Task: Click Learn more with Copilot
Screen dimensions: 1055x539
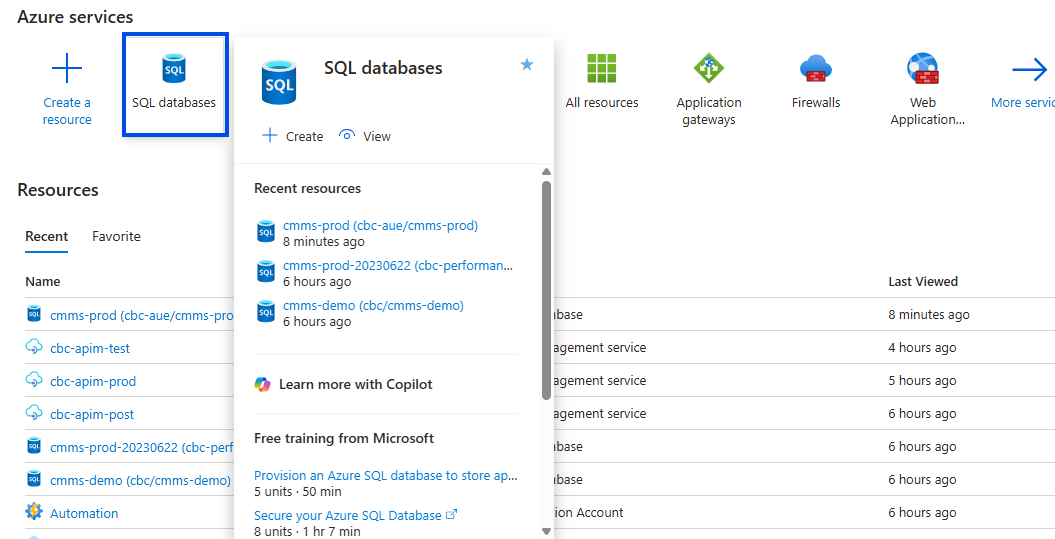Action: [355, 384]
